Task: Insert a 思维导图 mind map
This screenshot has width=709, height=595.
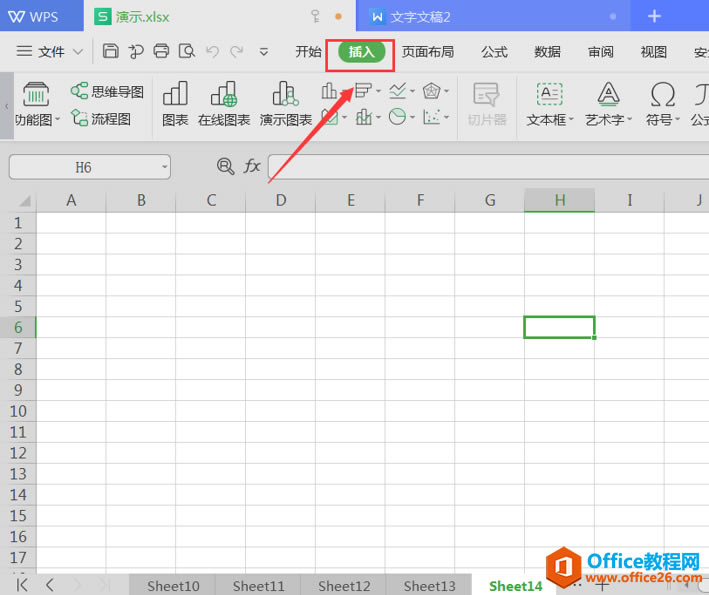Action: point(107,91)
